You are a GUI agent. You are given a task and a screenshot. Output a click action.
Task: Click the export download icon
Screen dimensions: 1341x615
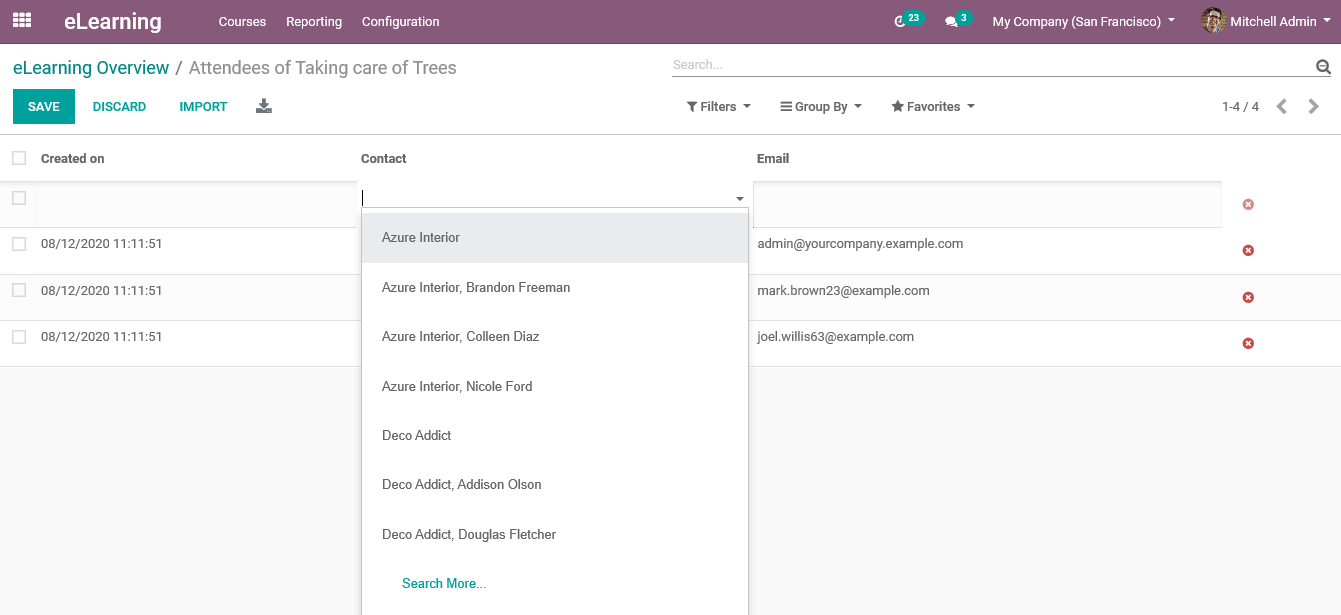(264, 106)
